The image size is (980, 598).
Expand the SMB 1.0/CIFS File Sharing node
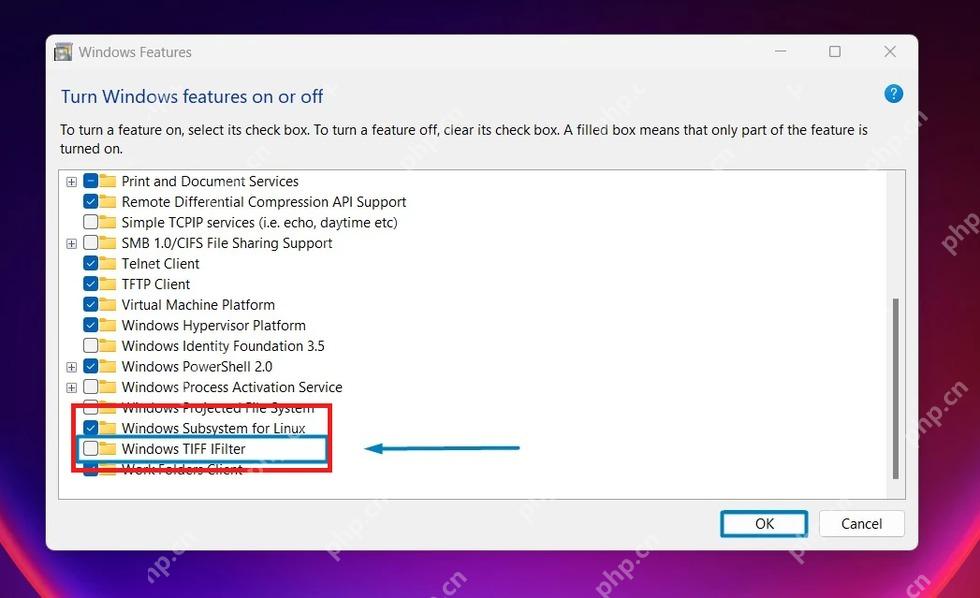point(71,244)
